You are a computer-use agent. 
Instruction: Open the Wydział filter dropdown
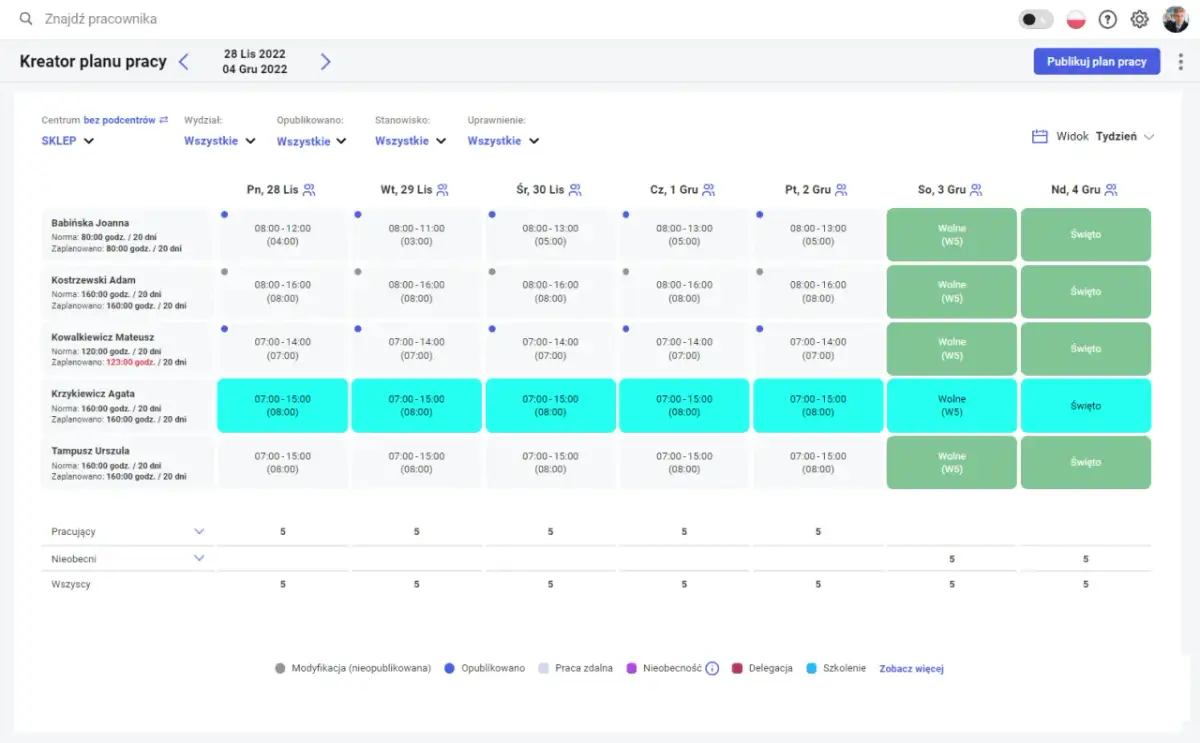click(219, 141)
